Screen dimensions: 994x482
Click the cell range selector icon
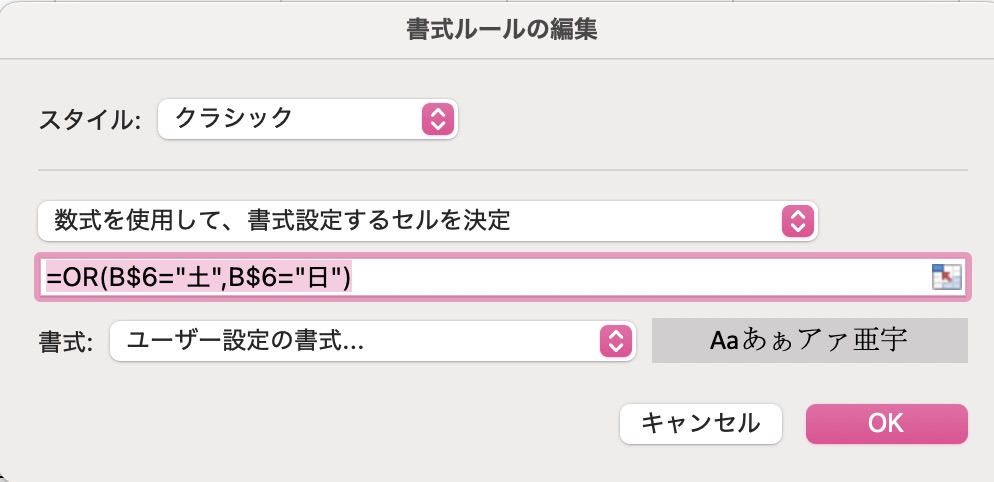[x=946, y=277]
